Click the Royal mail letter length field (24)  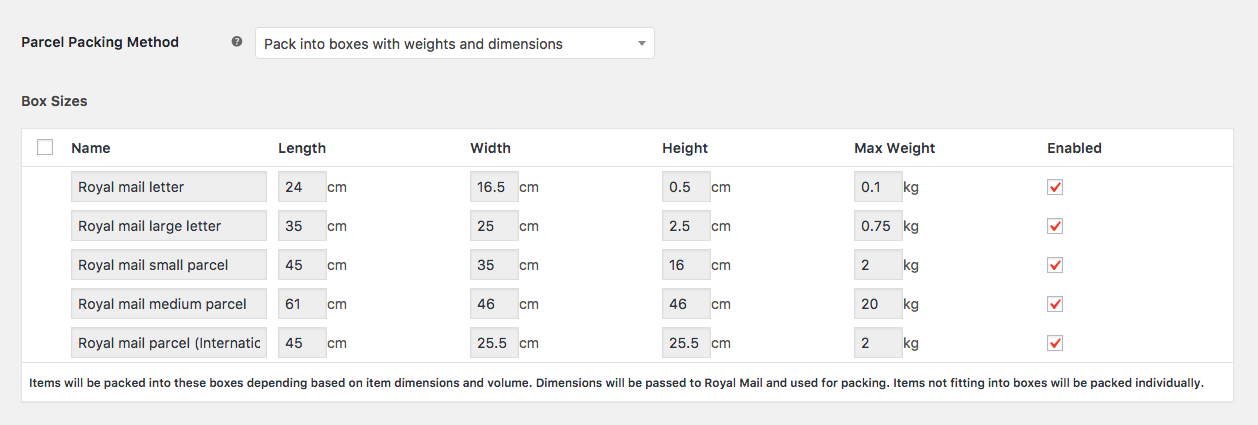(x=302, y=187)
